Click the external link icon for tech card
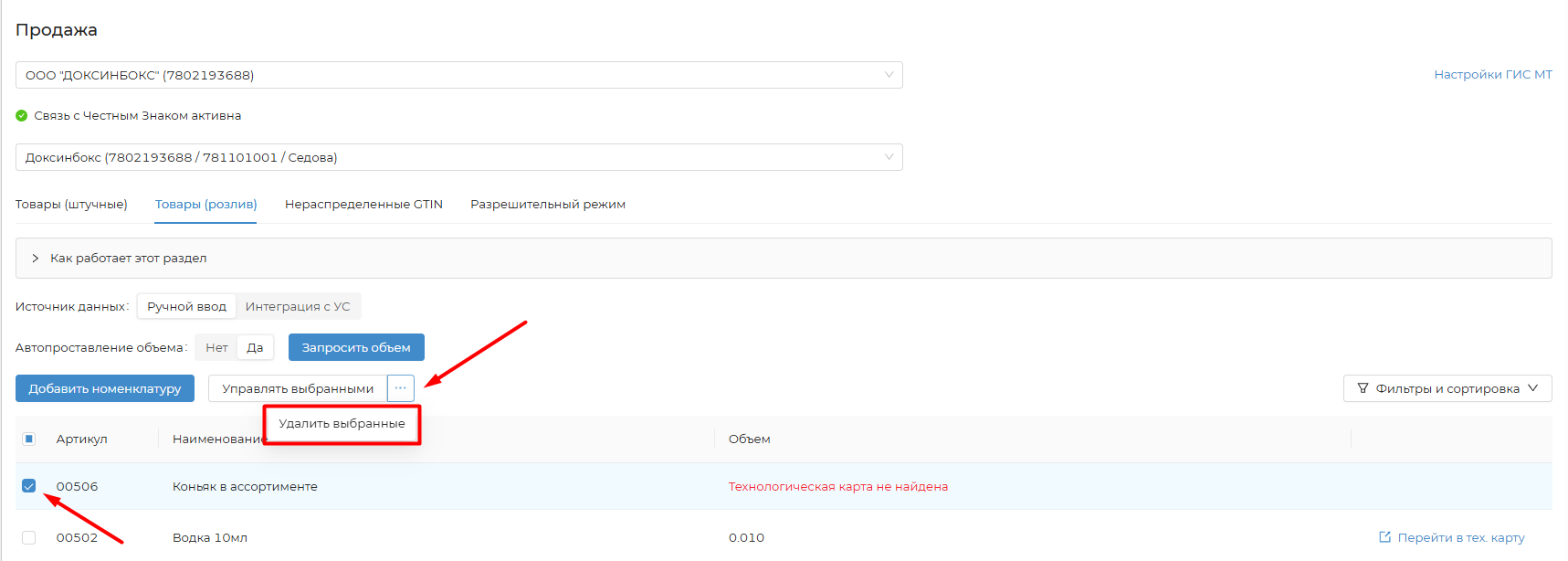Screen dimensions: 1568x561 1384,537
